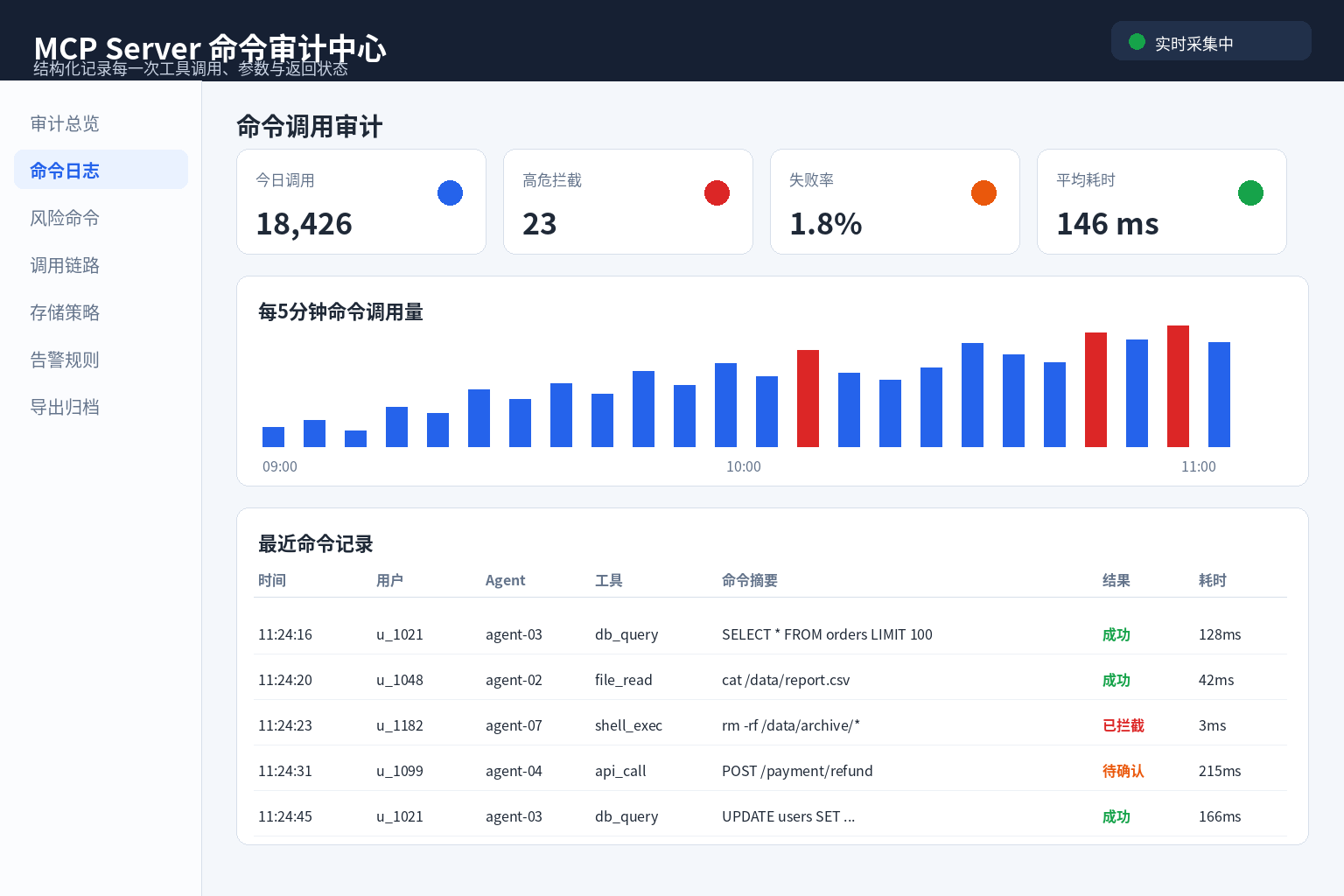Click the 1.8% 失败率 value
Image resolution: width=1344 pixels, height=896 pixels.
[x=825, y=224]
